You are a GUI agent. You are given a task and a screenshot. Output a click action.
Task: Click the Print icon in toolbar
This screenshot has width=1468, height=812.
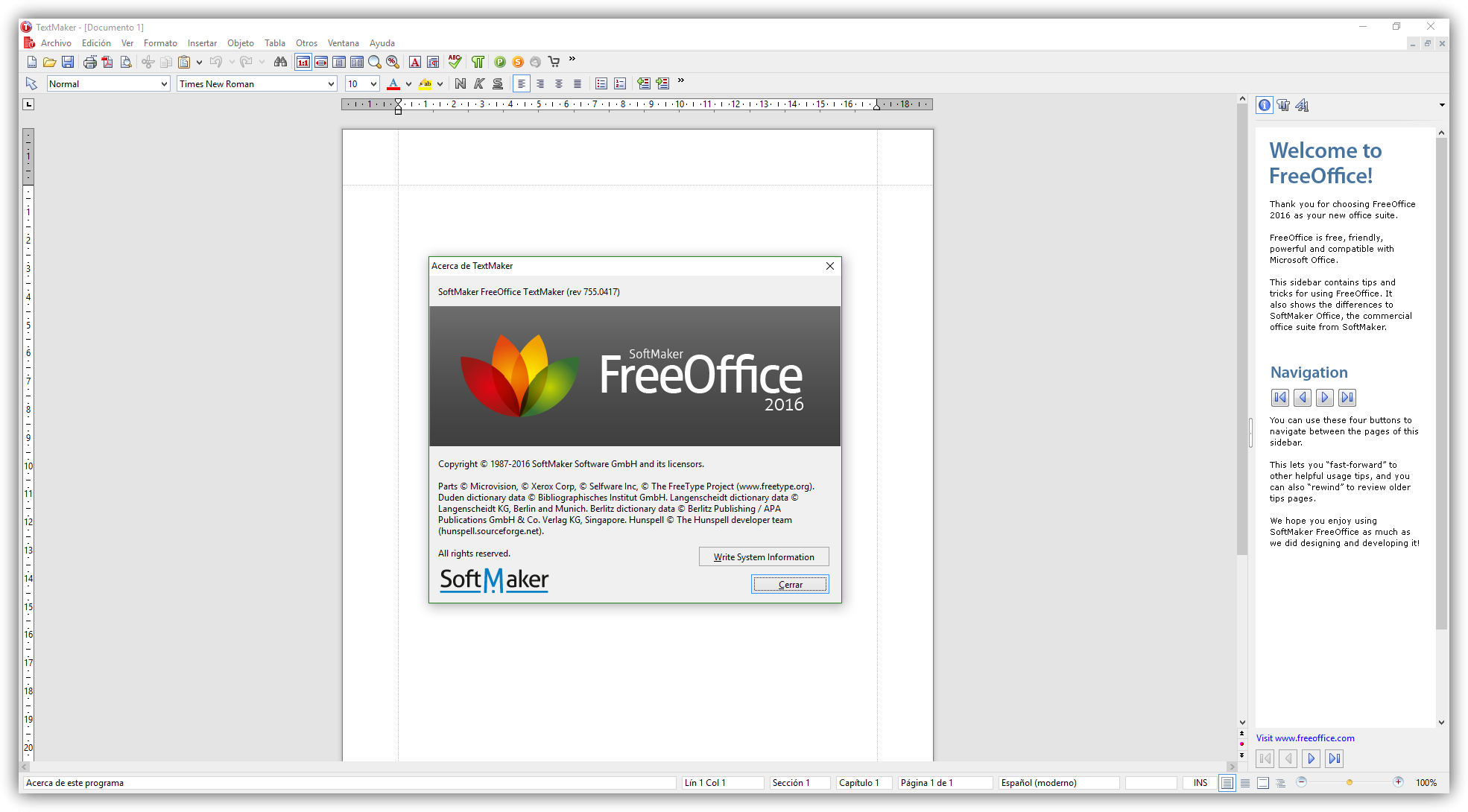tap(89, 62)
